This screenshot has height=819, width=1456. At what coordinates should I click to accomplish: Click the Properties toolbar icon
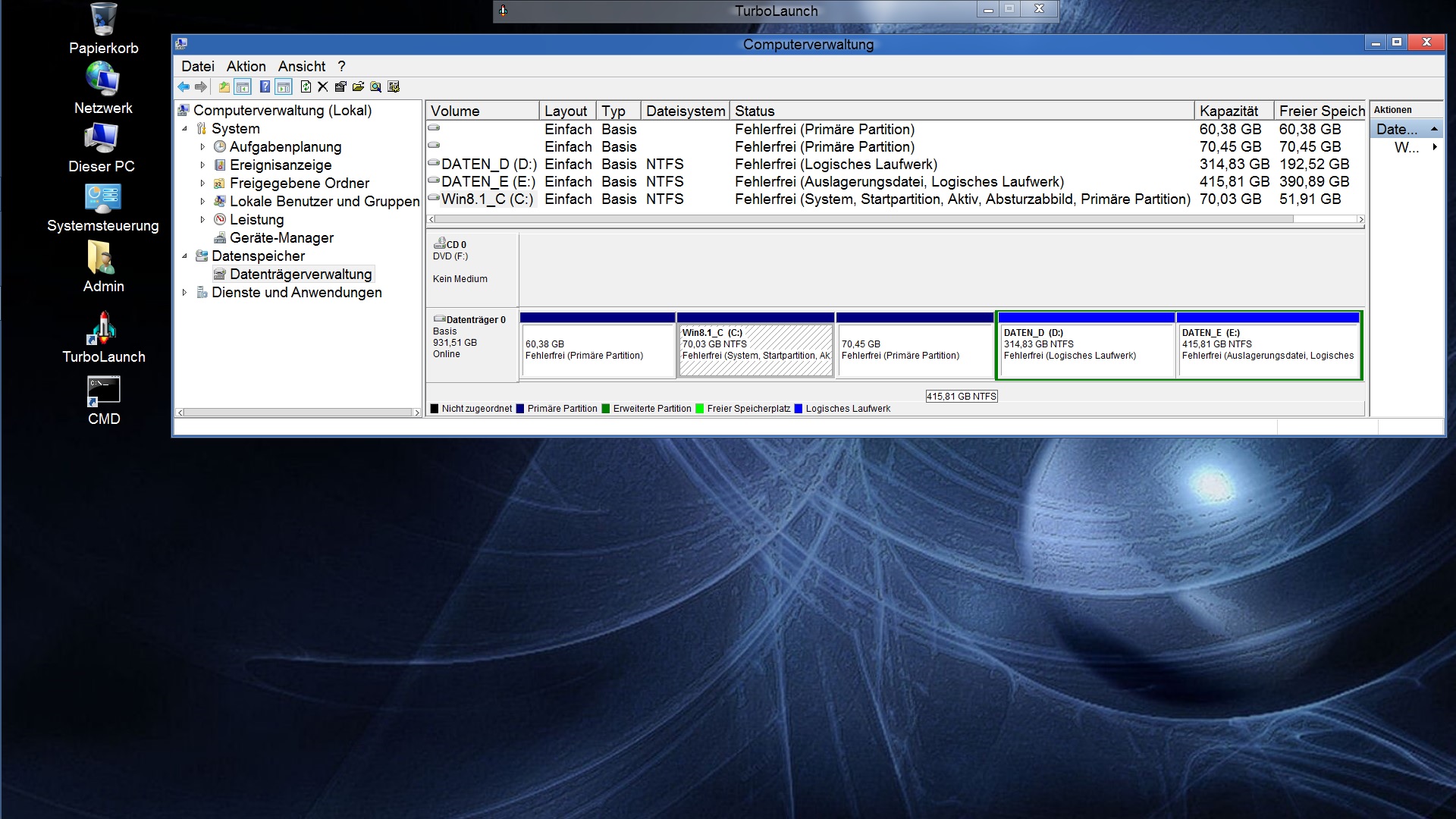point(340,87)
